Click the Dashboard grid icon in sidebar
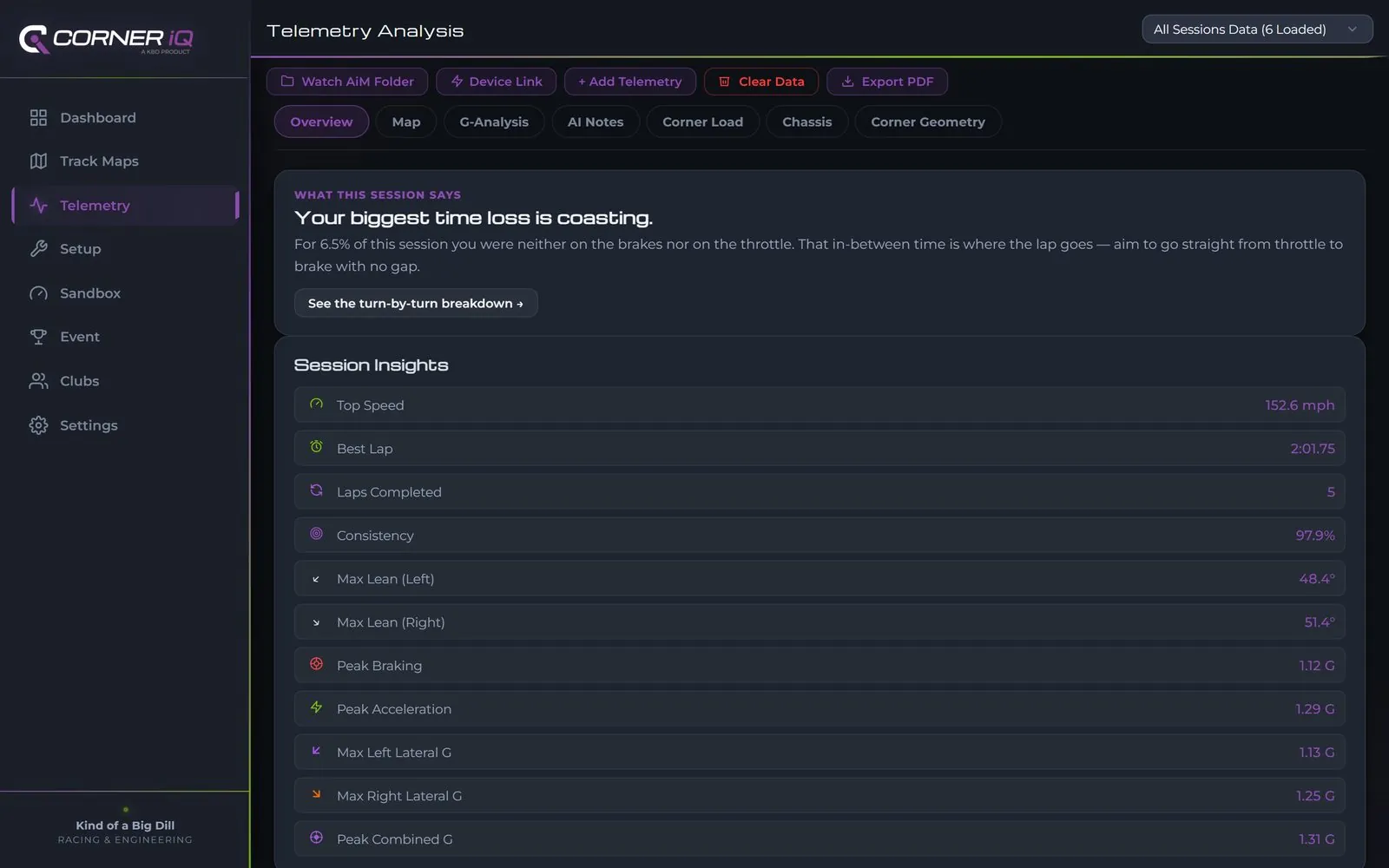1389x868 pixels. [38, 117]
